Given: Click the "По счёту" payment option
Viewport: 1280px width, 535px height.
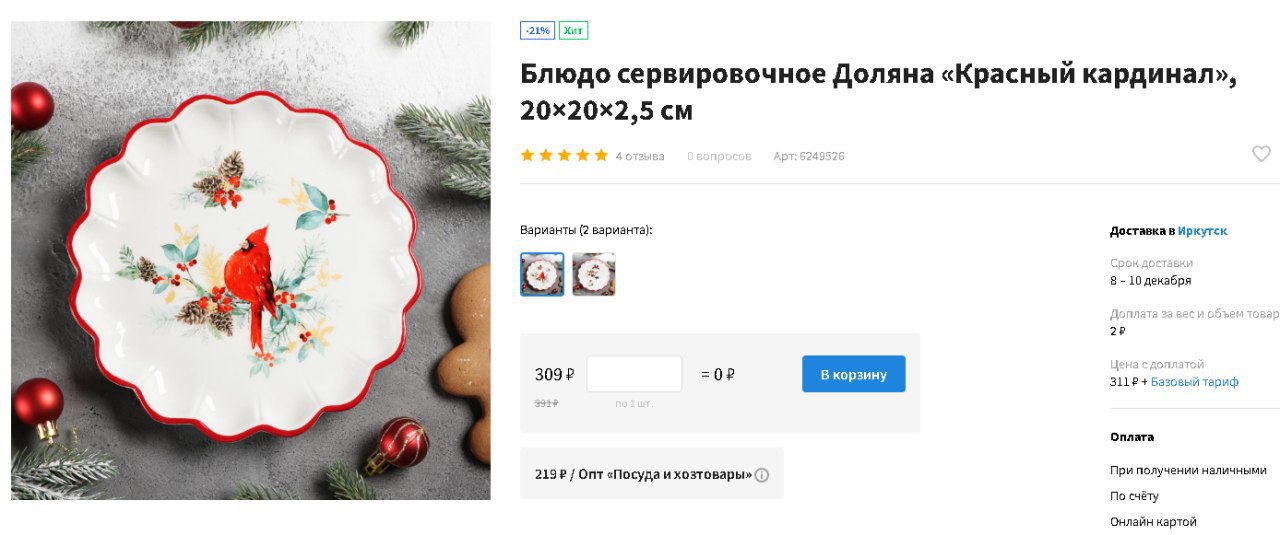Looking at the screenshot, I should point(1134,496).
